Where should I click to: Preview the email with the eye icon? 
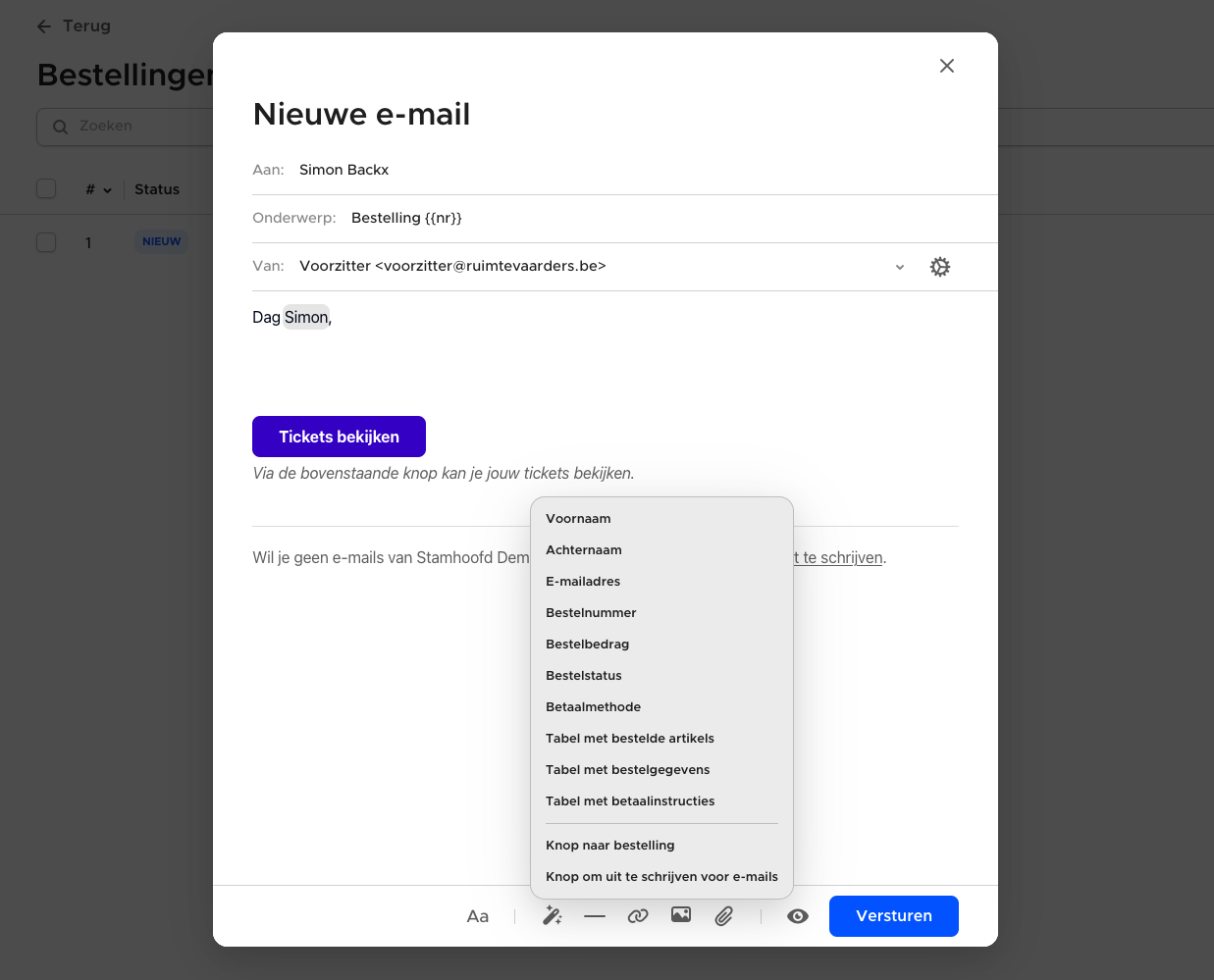coord(798,916)
